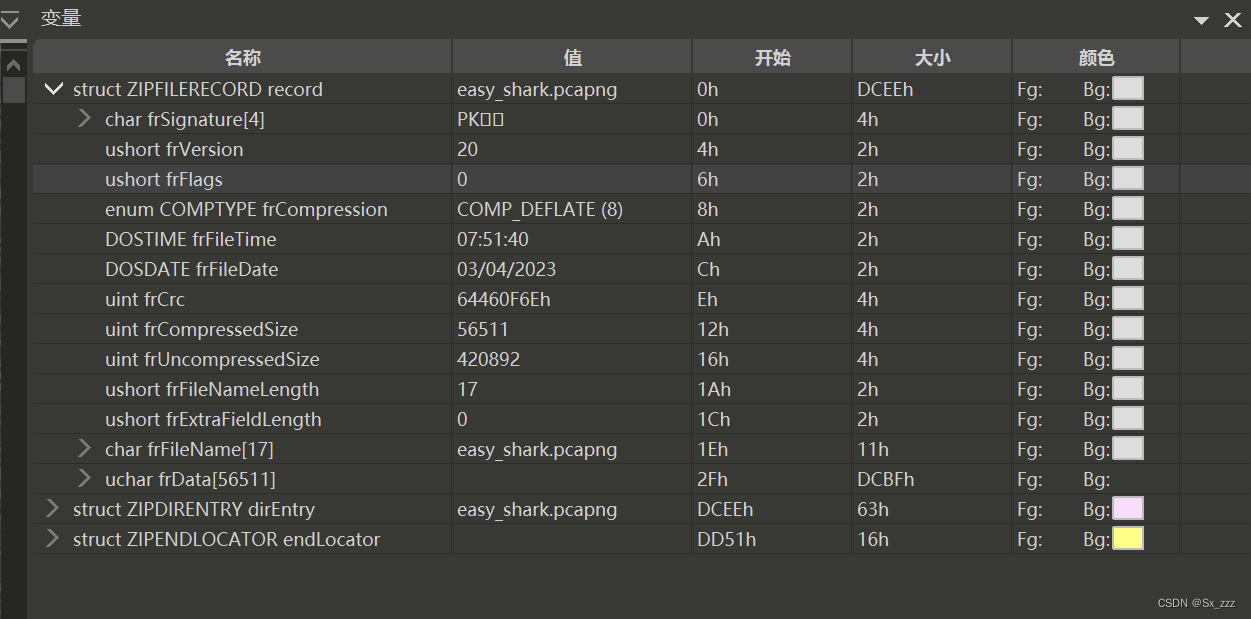Expand the struct ZIPENDLOCATOR endLocator node
1251x619 pixels.
point(52,538)
